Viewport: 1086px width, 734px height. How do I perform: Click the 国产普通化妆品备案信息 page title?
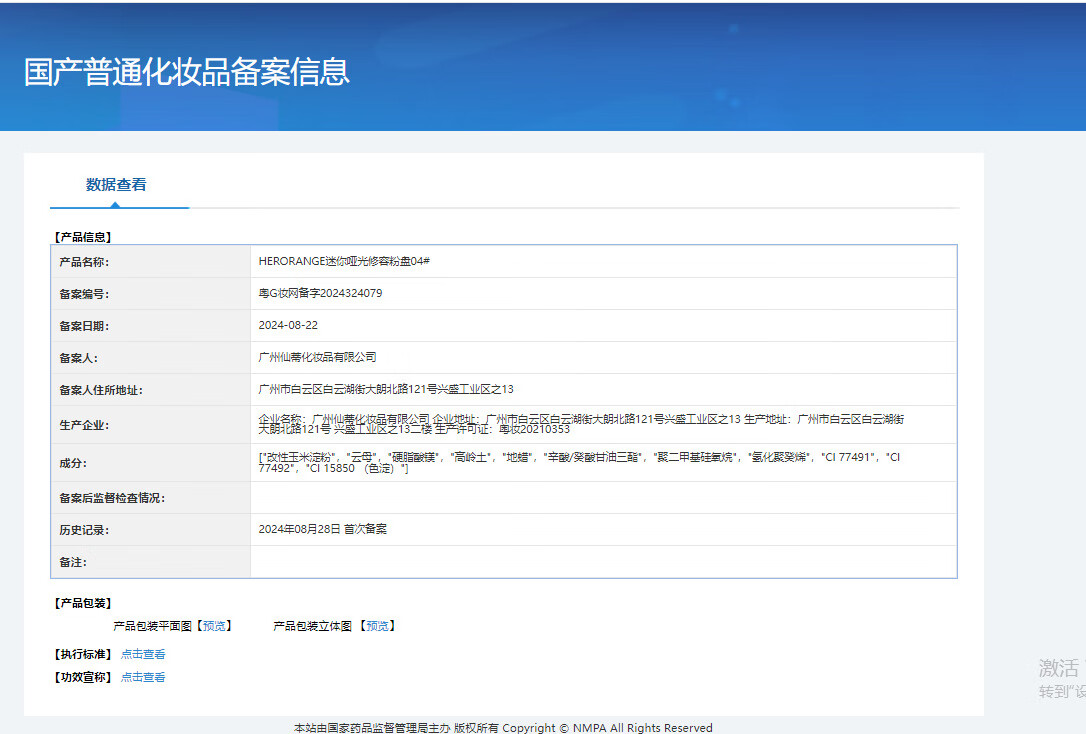tap(187, 72)
